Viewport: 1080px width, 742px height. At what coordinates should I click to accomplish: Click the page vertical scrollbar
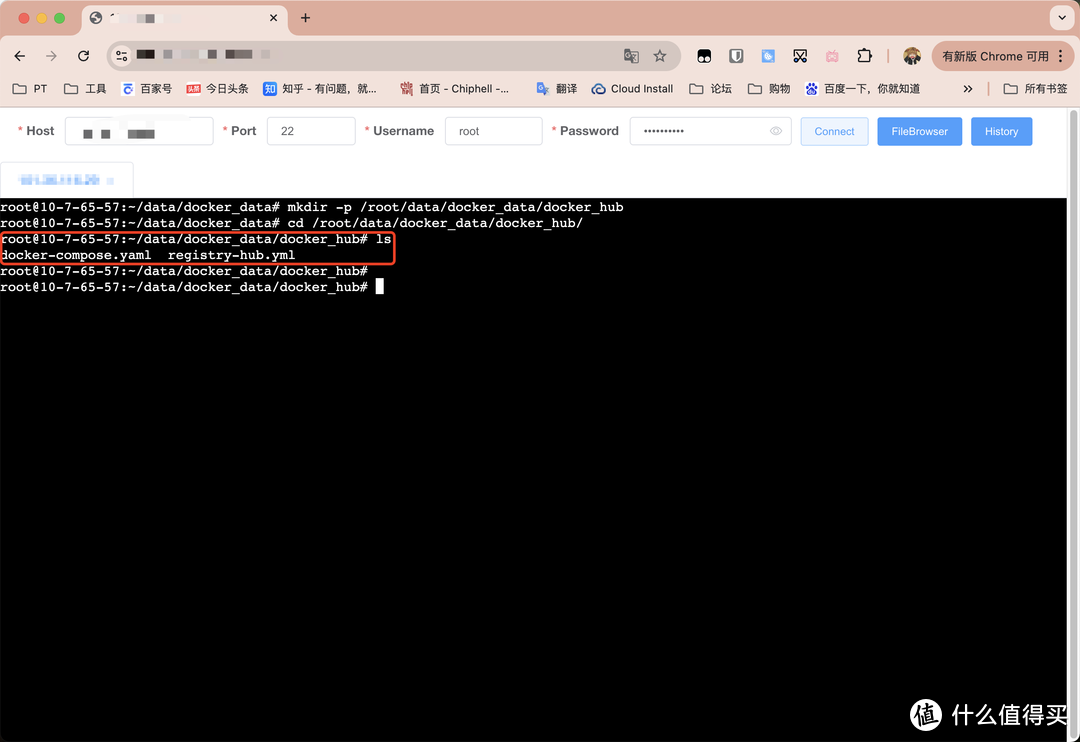(x=1073, y=424)
